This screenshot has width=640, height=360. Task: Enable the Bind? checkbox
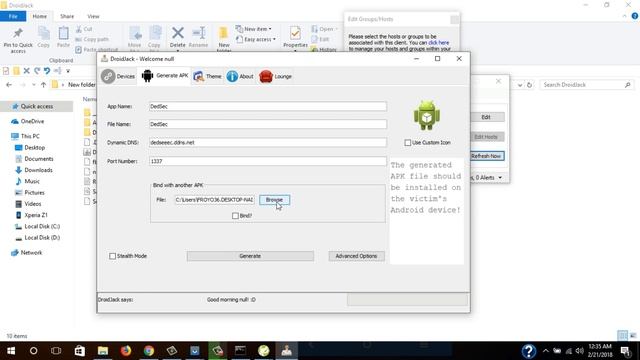[235, 216]
